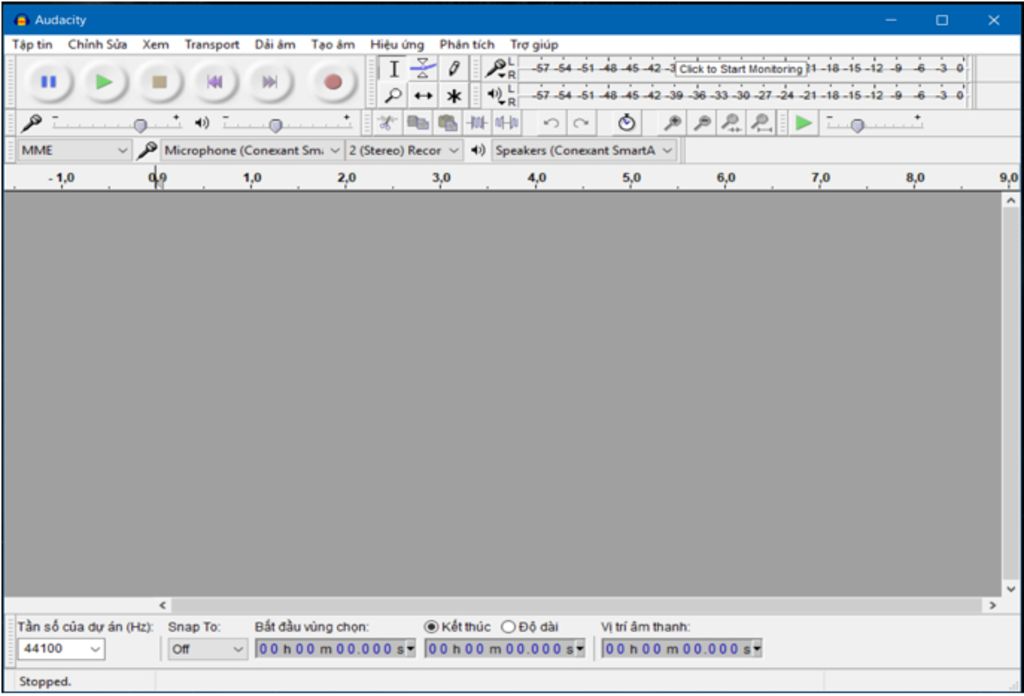Screen dimensions: 1024x696
Task: Click the Redo arrow icon
Action: coord(581,123)
